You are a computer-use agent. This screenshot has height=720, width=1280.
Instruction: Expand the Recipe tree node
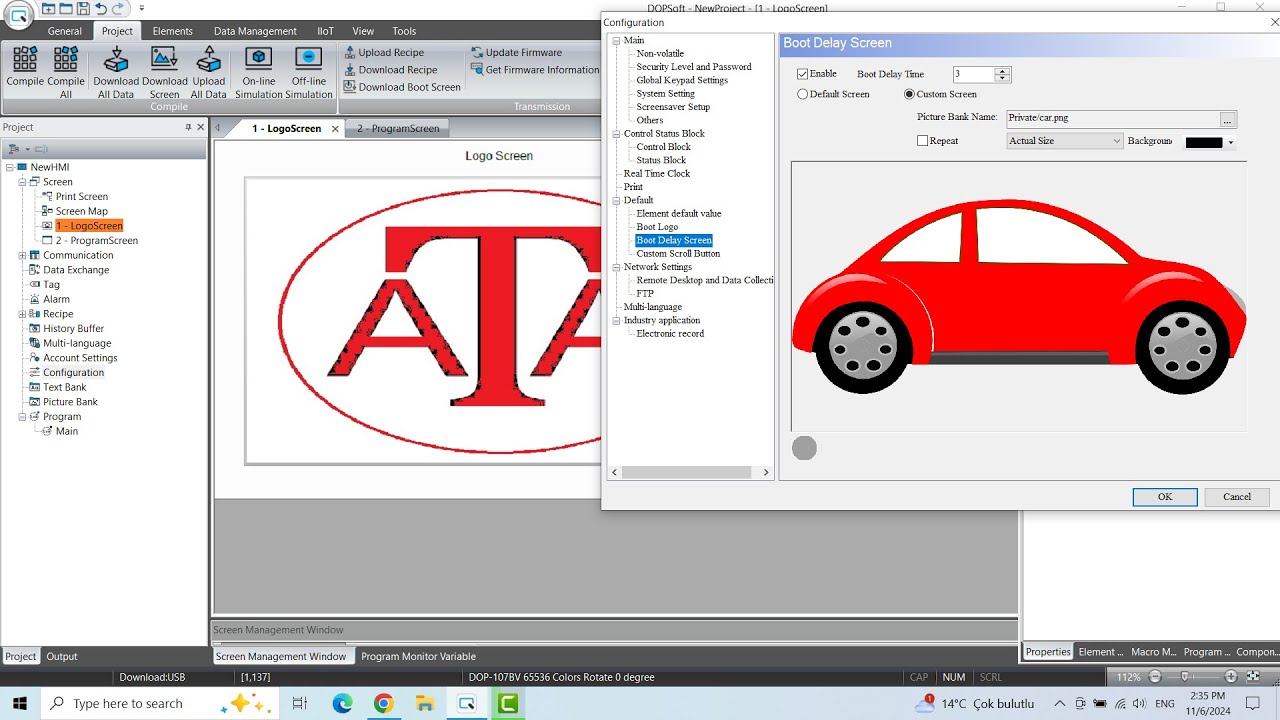click(x=22, y=314)
